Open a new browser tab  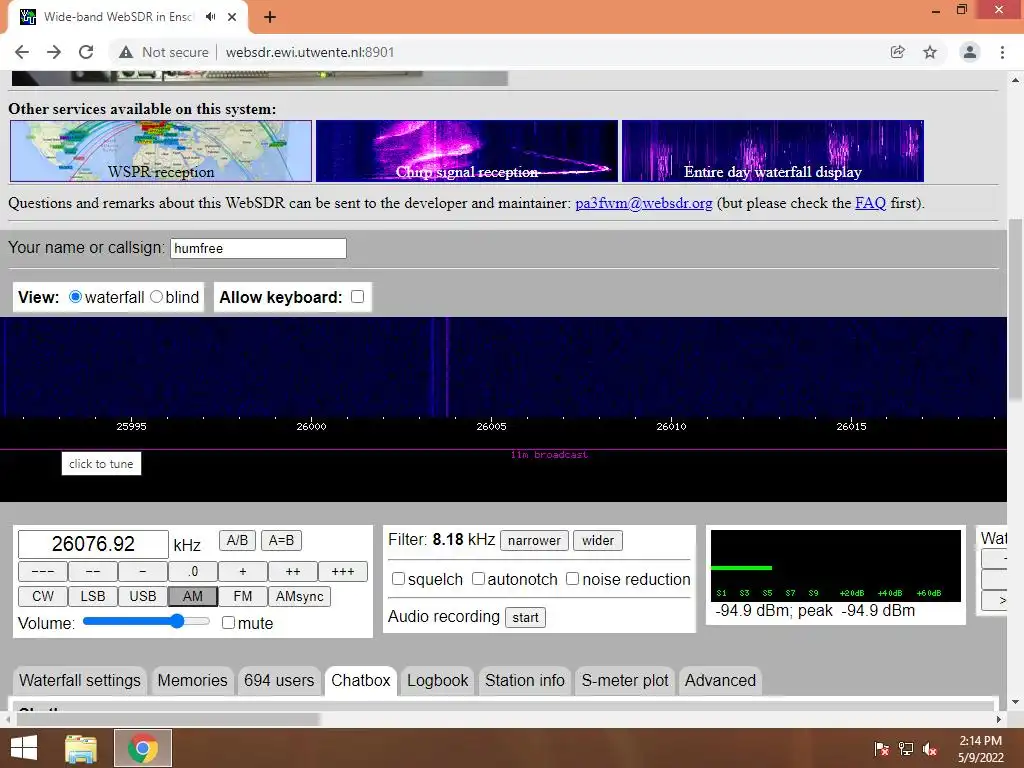tap(270, 17)
